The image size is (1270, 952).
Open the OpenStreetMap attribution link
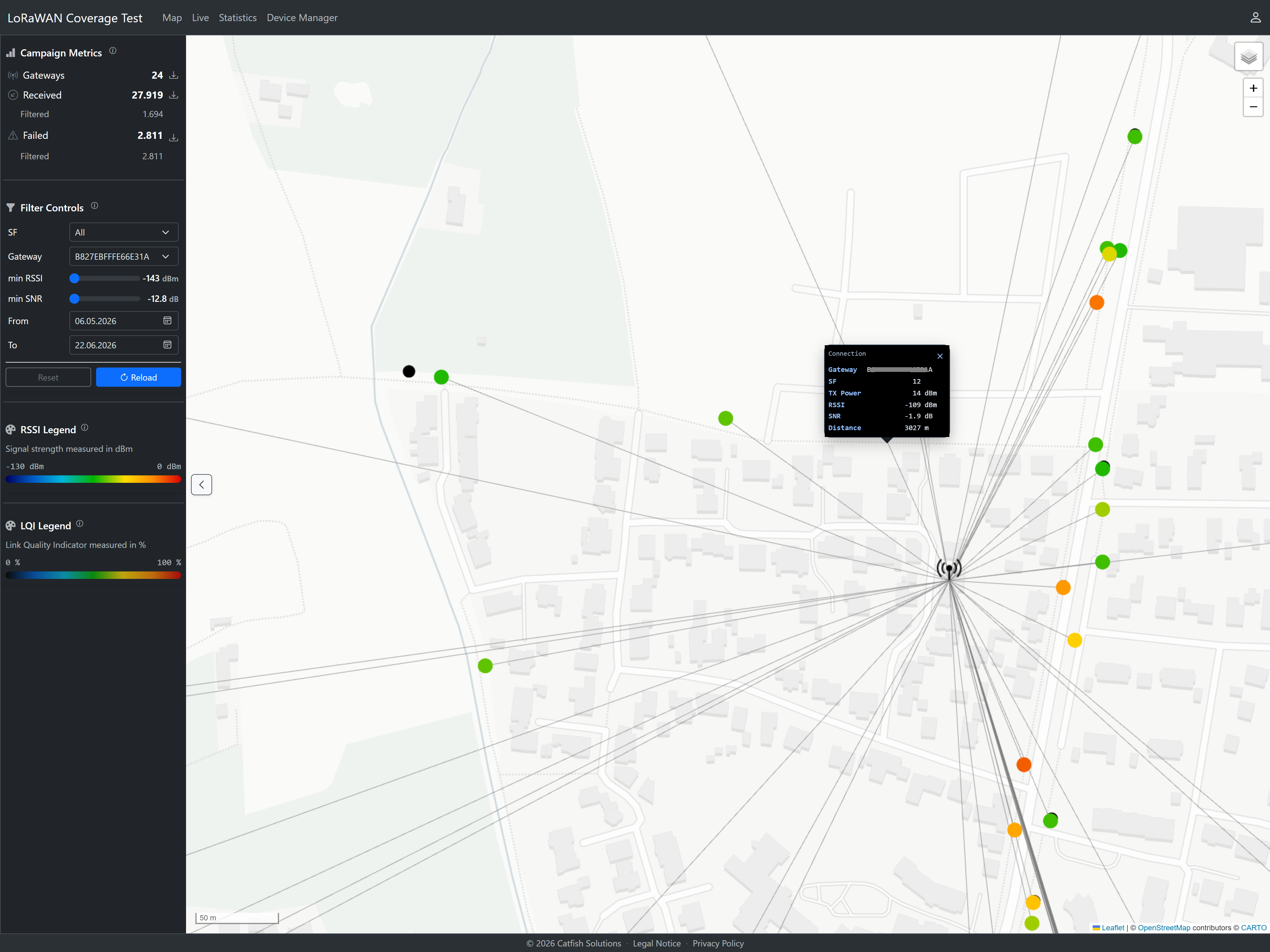coord(1164,928)
